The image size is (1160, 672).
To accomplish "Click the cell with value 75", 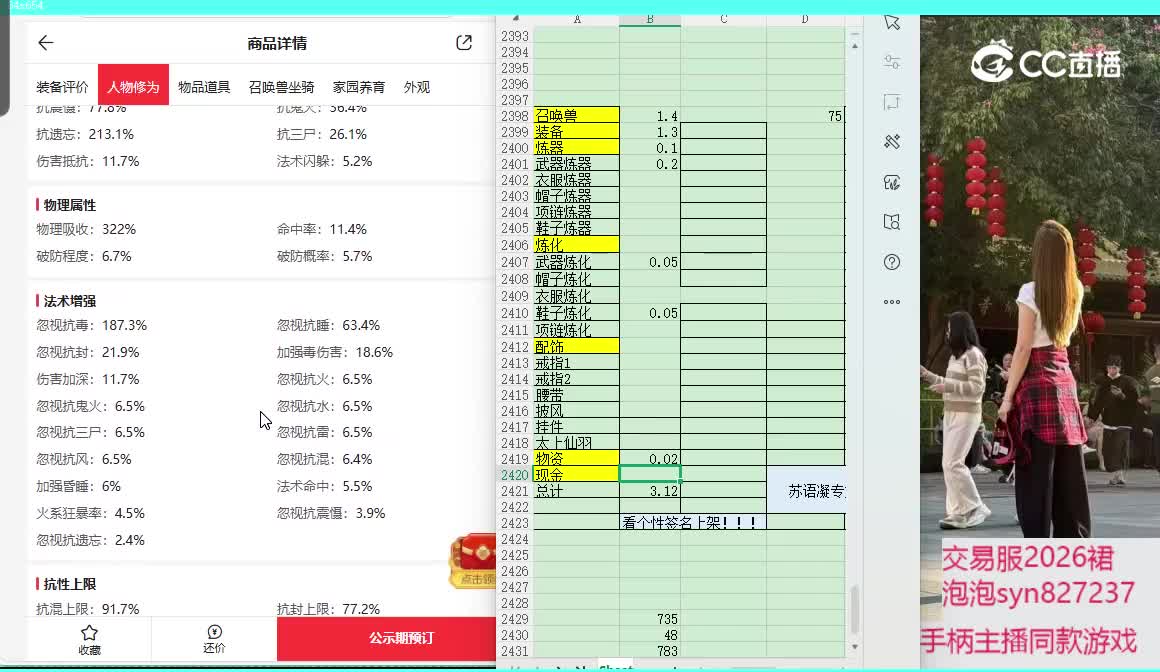I will (806, 116).
